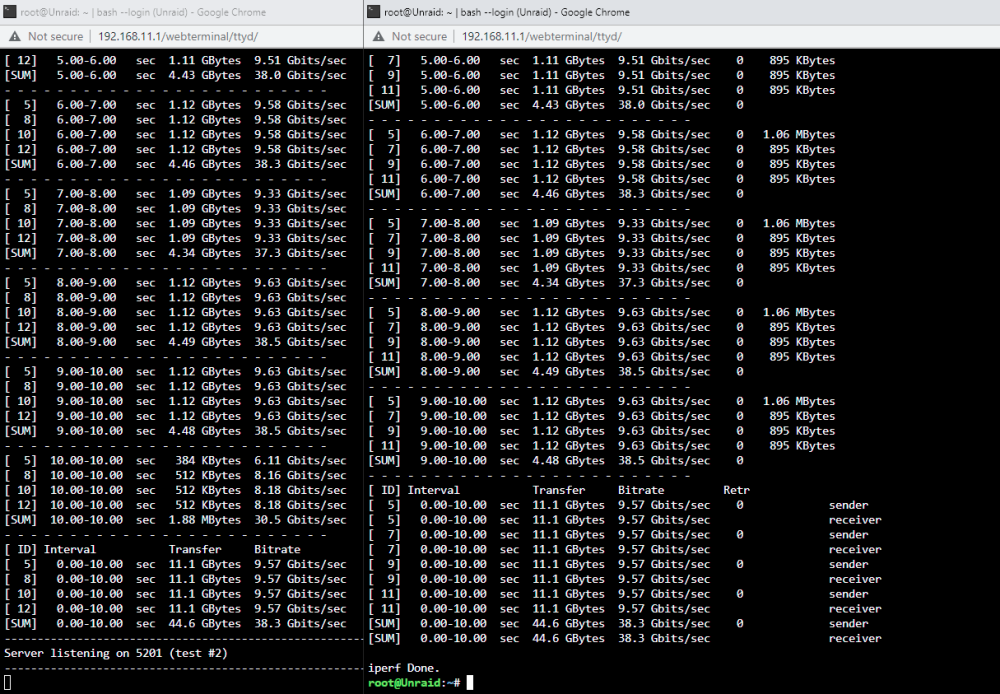The width and height of the screenshot is (1000, 694).
Task: Click '384 KBytes' in the left terminal
Action: (x=208, y=461)
